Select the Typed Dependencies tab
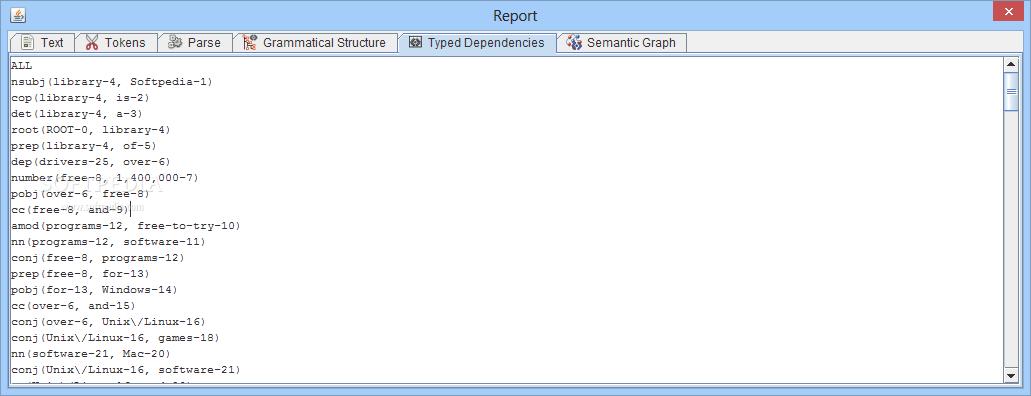Screen dimensions: 1031x396 tap(477, 43)
